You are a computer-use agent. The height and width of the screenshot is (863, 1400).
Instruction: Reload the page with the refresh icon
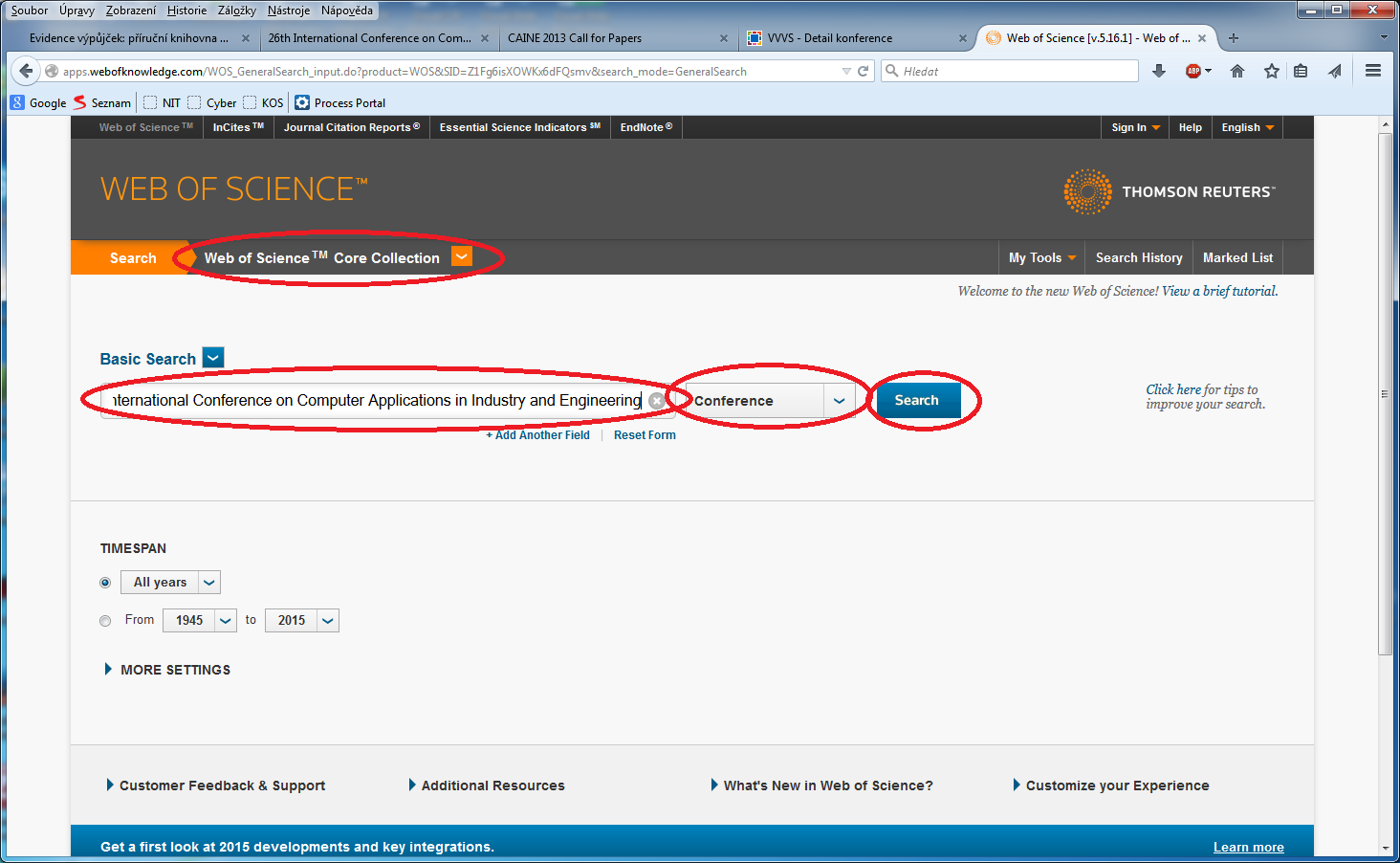coord(863,71)
